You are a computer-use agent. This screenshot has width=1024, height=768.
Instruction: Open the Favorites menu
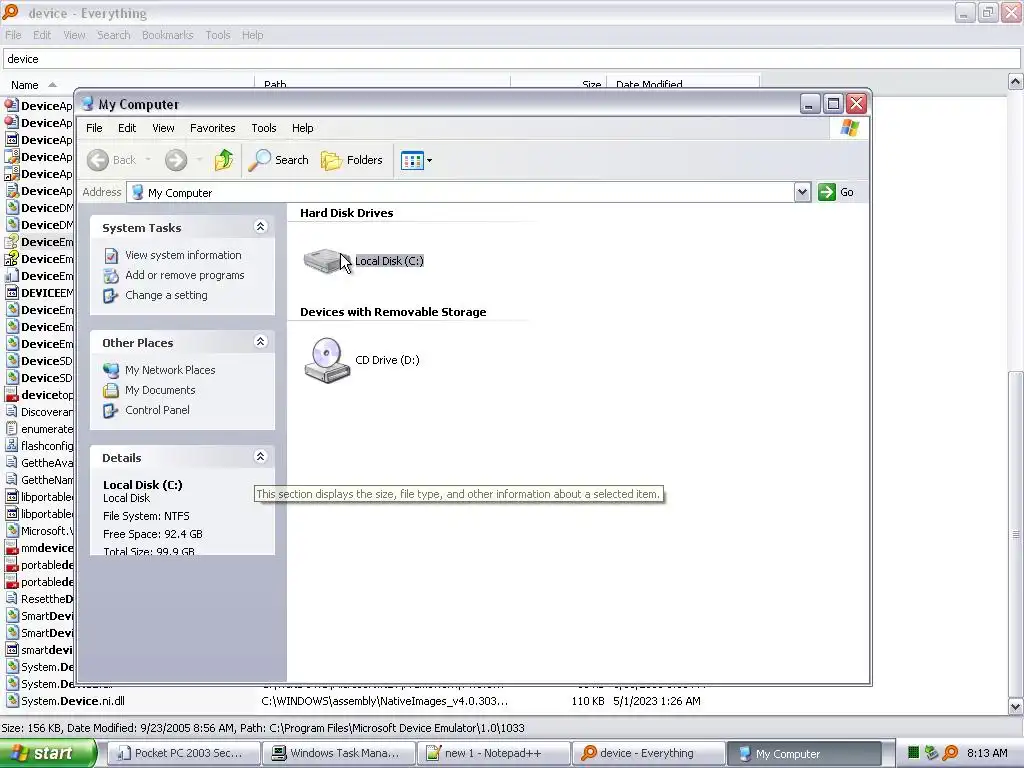[x=212, y=128]
